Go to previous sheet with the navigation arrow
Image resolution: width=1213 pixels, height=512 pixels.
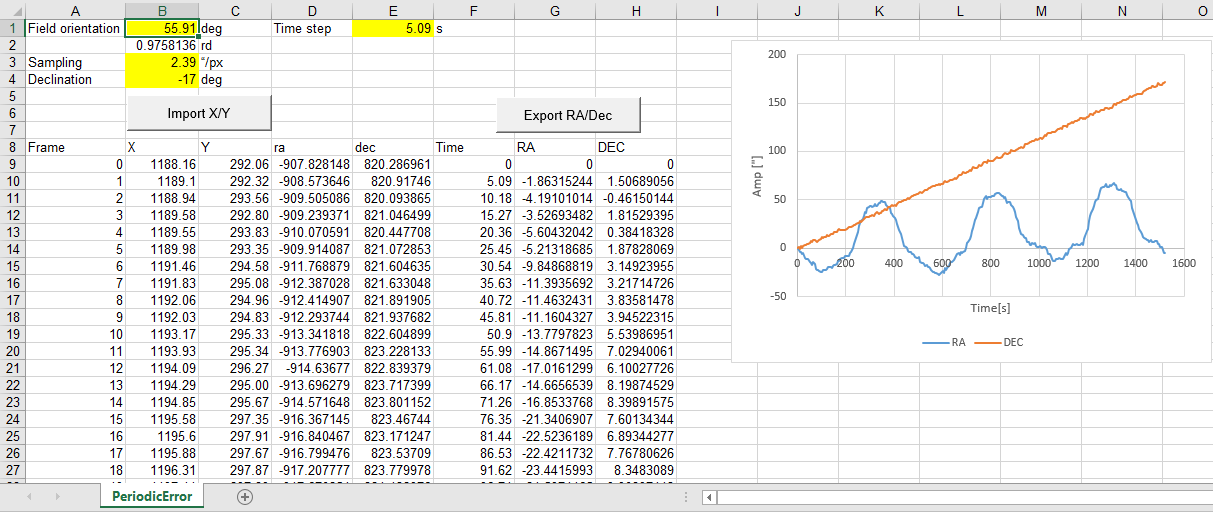tap(30, 496)
